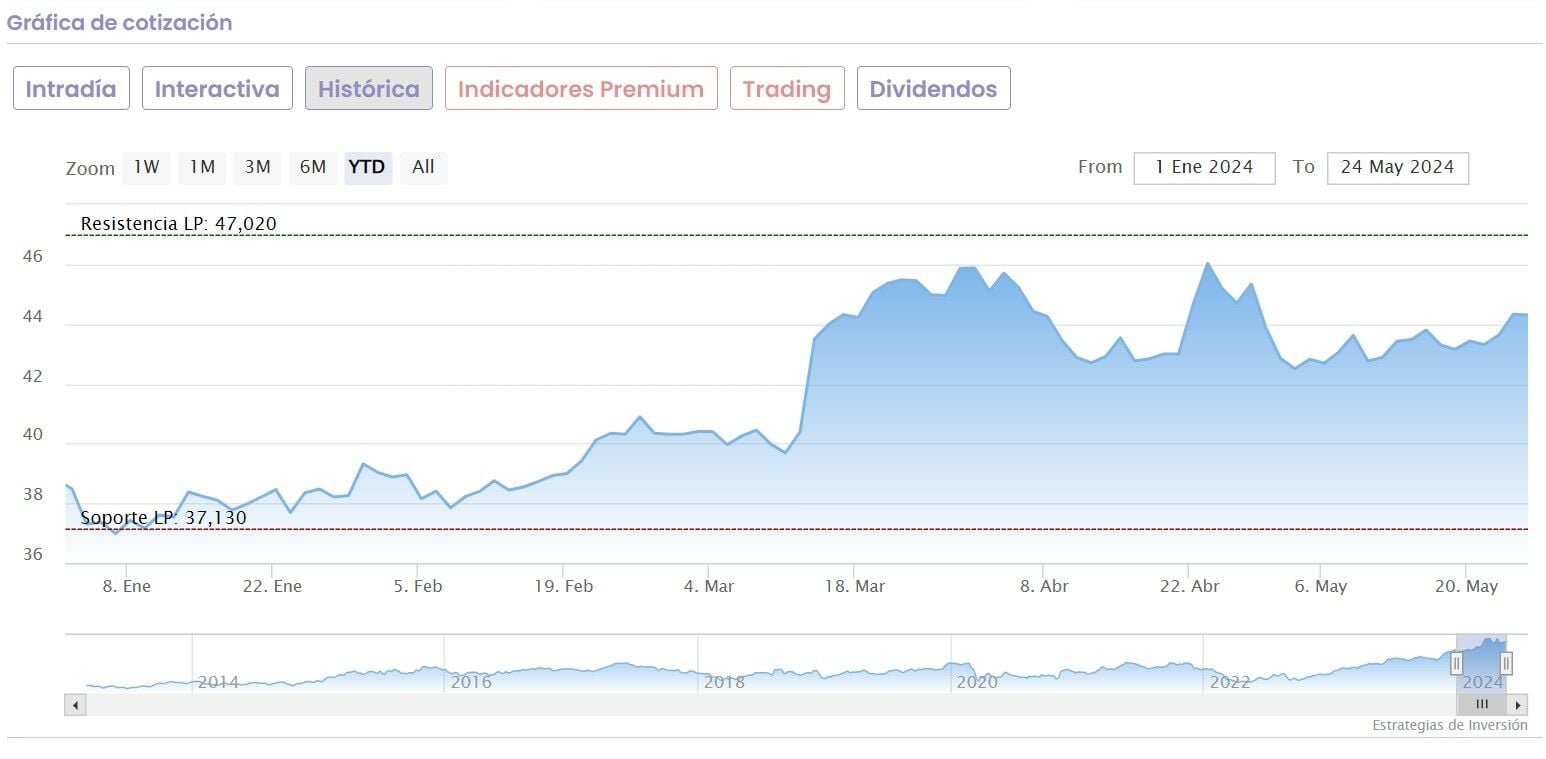Click the left range handle in navigator

tap(1456, 662)
